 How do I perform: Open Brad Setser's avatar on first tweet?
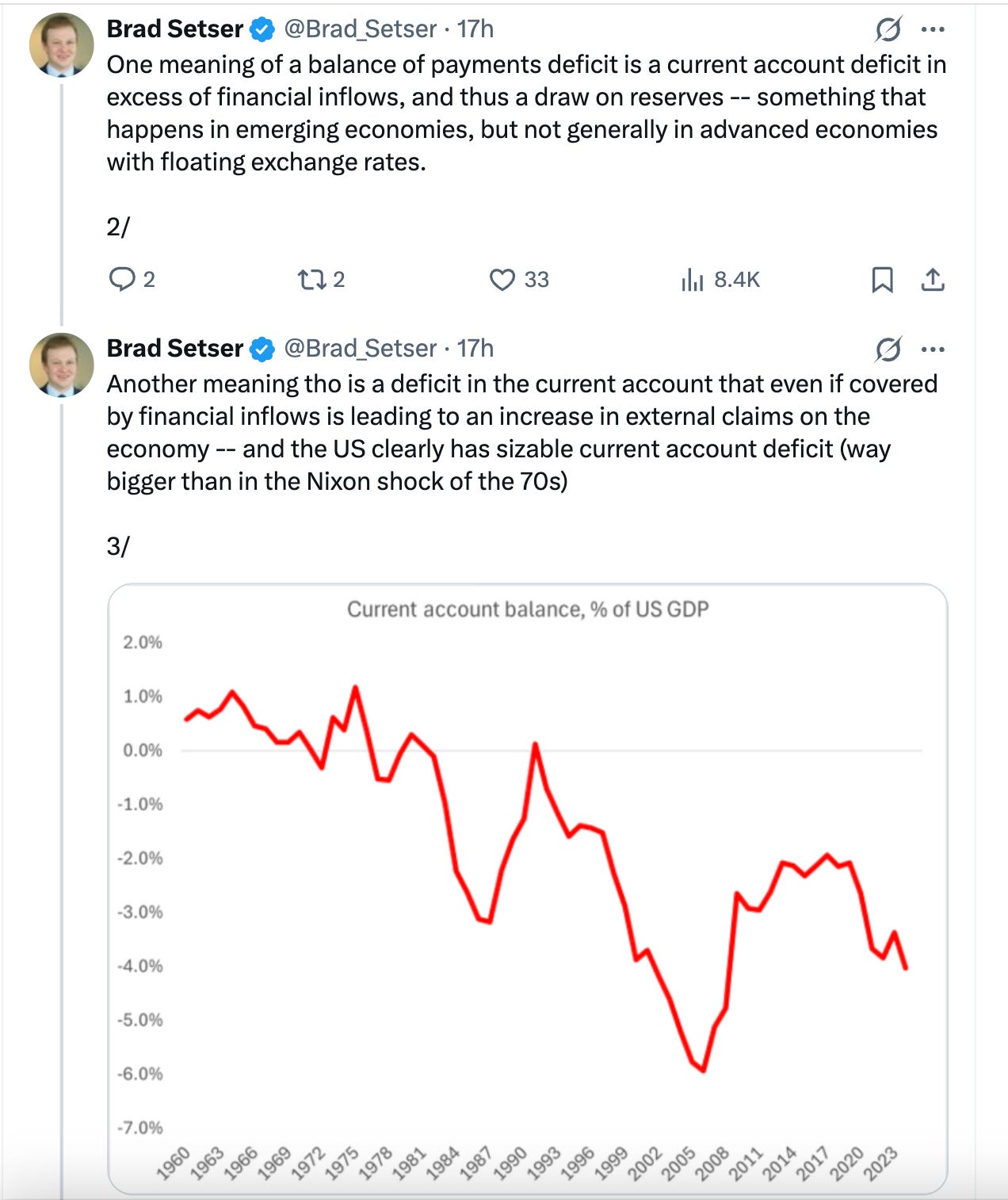click(62, 45)
